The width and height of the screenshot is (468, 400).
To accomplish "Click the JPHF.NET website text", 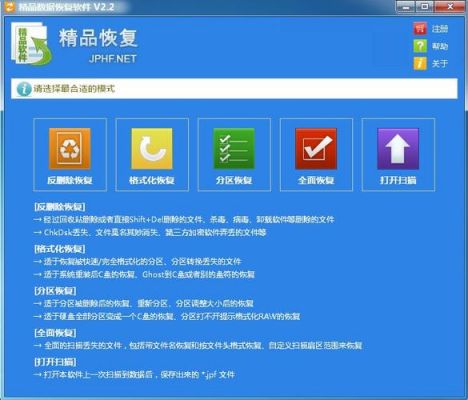I will [x=113, y=59].
